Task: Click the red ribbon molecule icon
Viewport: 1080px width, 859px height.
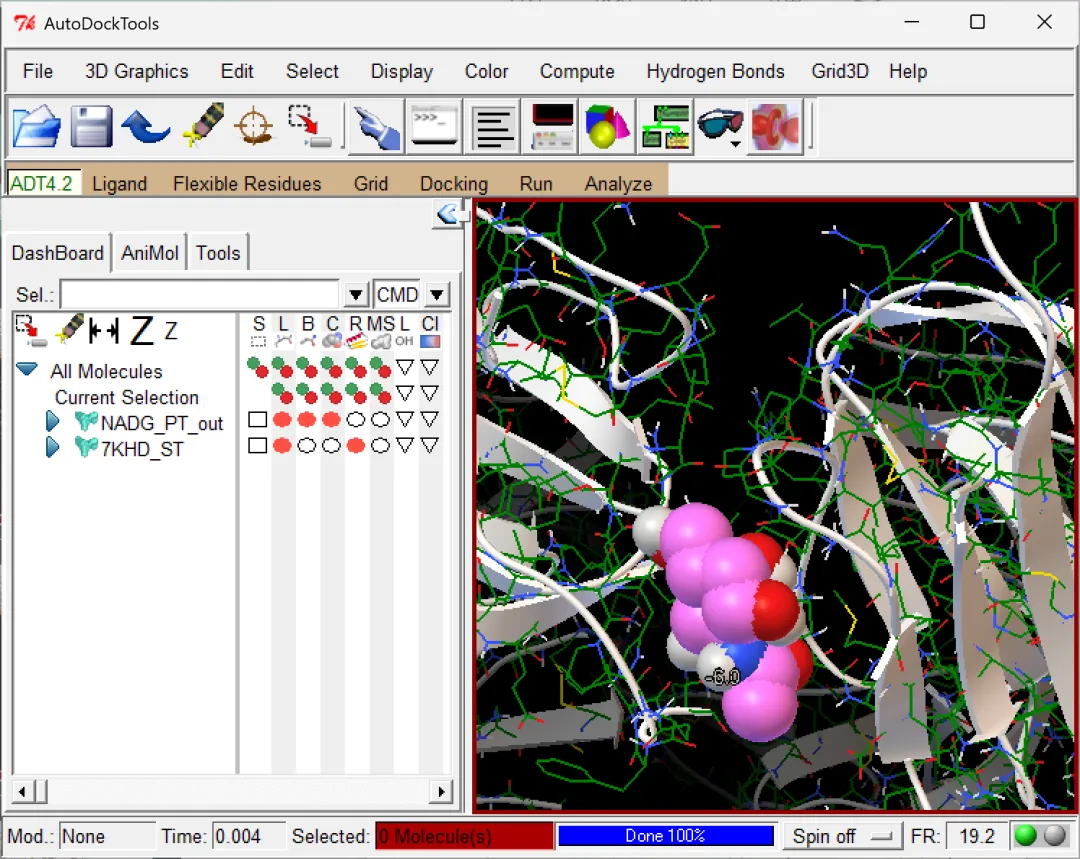Action: point(776,127)
